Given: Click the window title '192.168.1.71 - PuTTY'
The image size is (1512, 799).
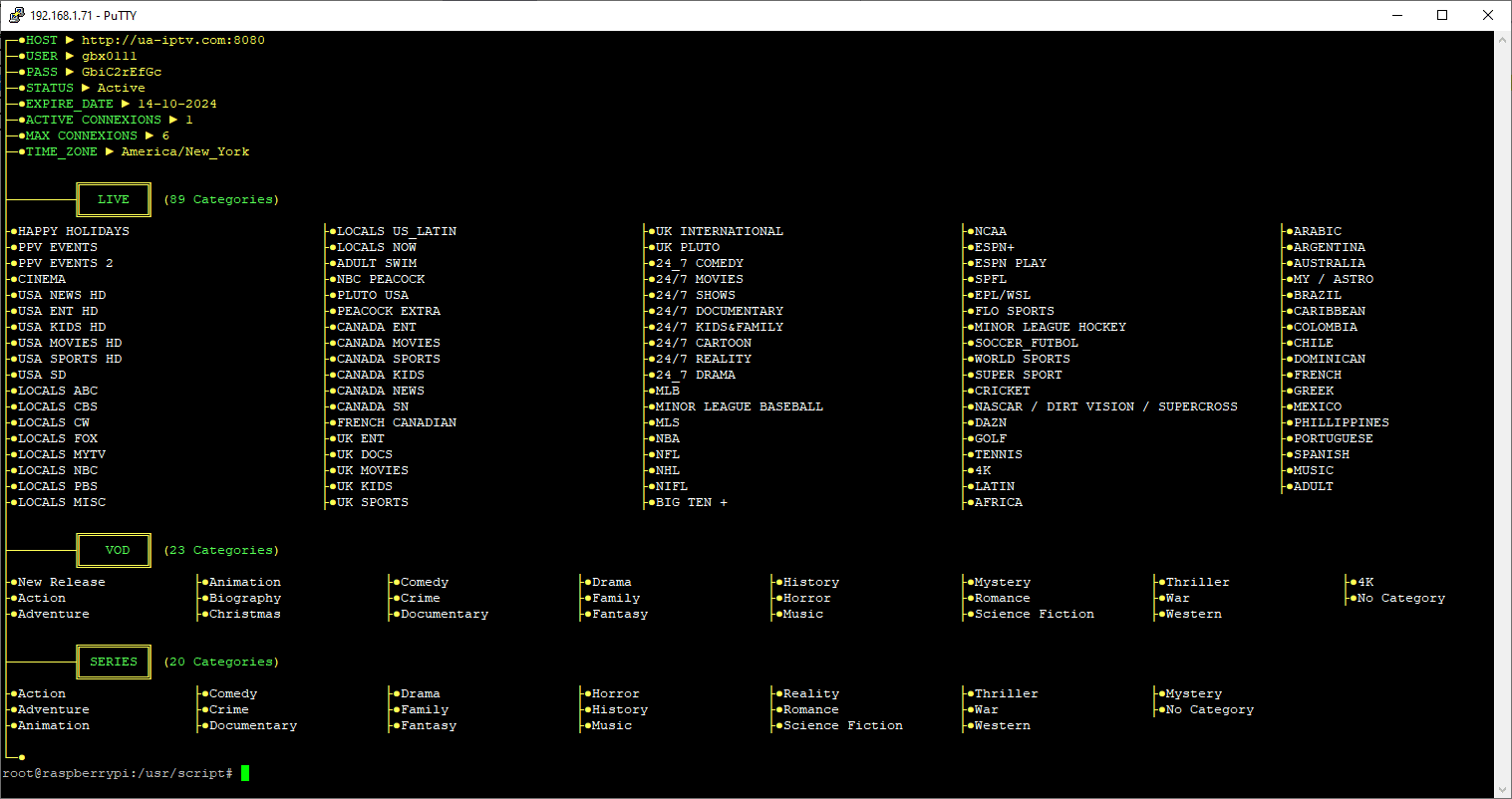Looking at the screenshot, I should coord(84,15).
